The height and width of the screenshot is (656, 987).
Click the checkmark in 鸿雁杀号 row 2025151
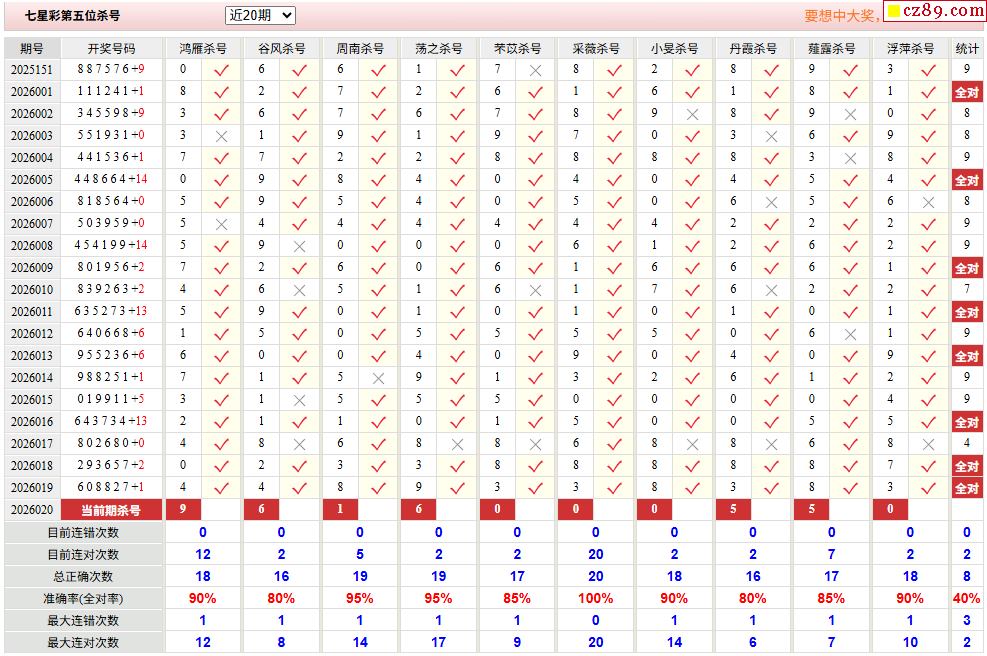[222, 70]
